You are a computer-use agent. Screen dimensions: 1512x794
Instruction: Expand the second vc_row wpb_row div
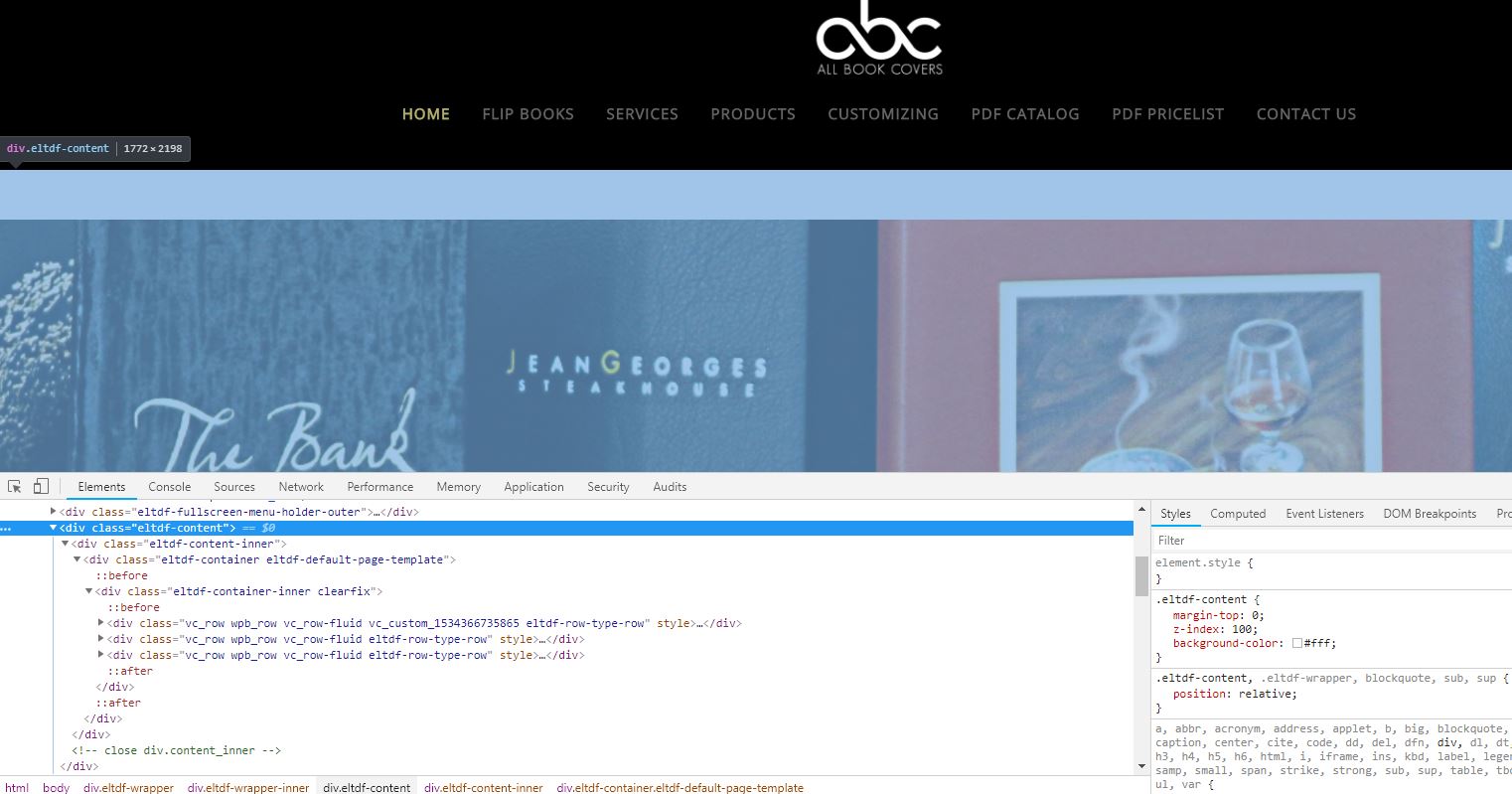[101, 639]
